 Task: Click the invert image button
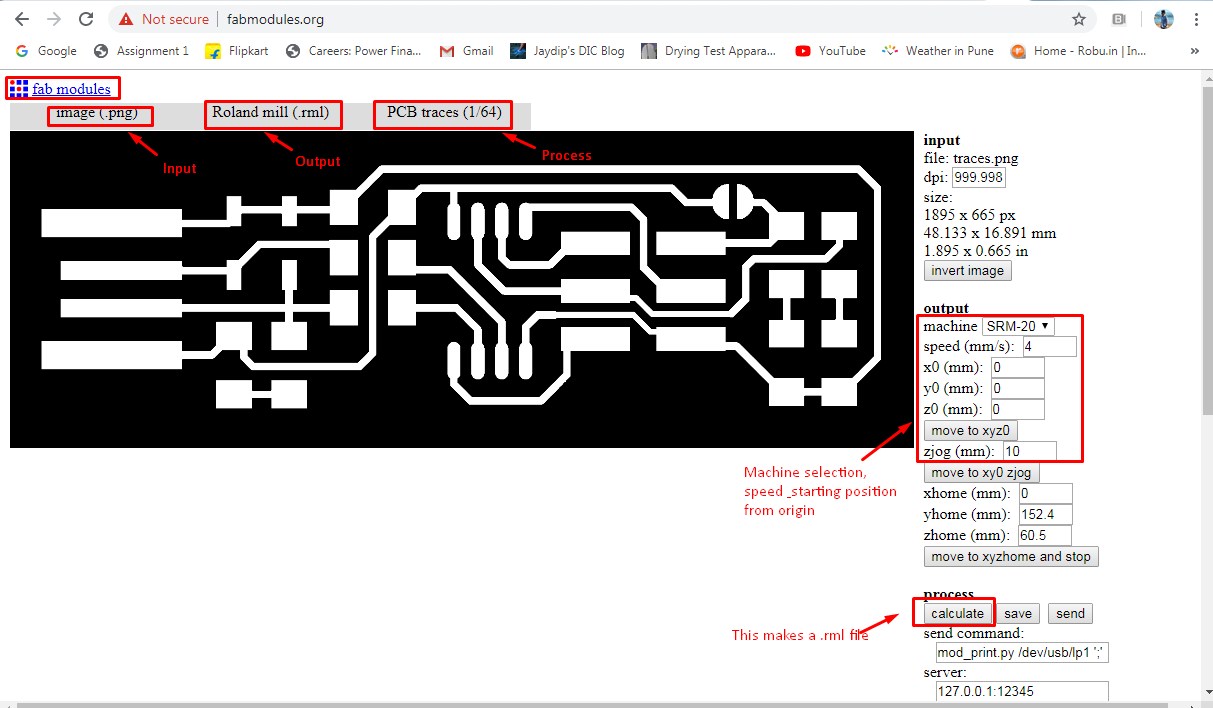968,271
